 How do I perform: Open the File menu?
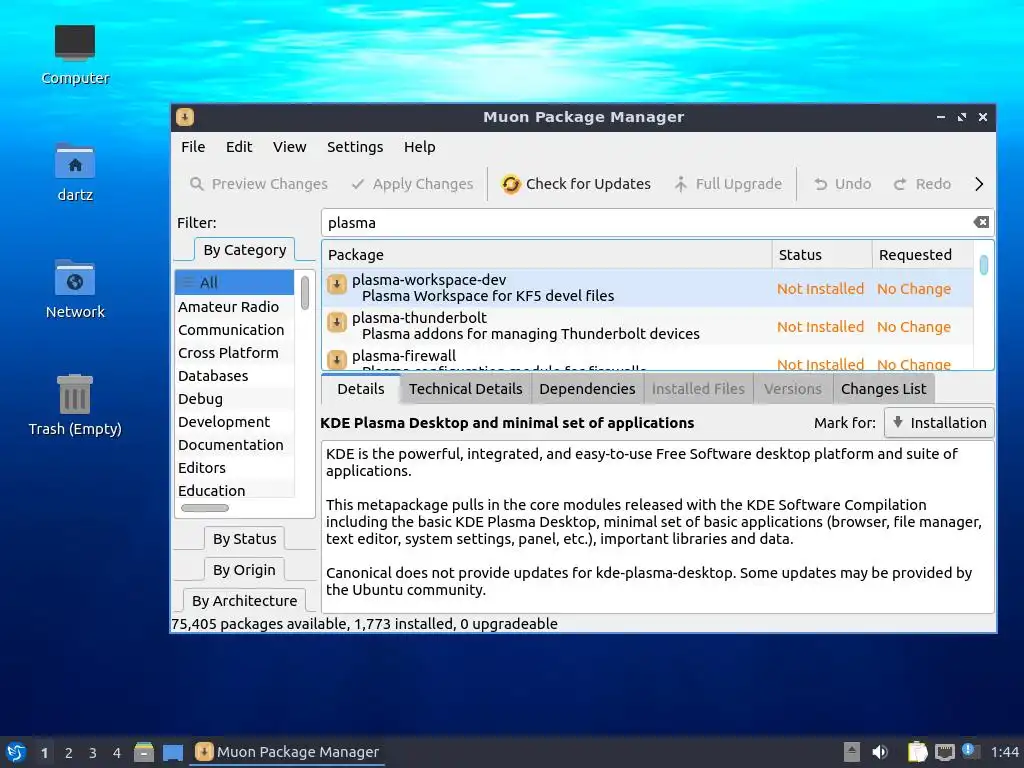point(193,147)
